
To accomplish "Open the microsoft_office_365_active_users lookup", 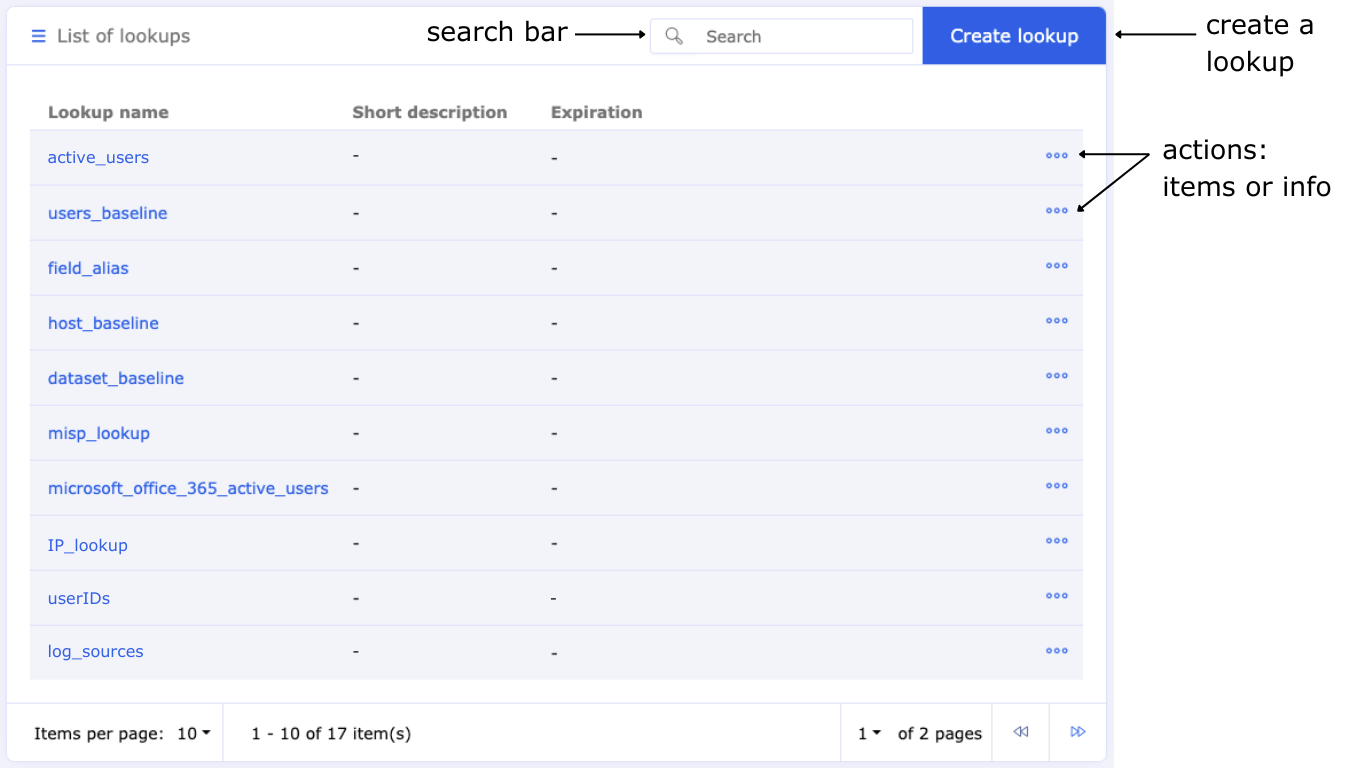I will pos(188,488).
